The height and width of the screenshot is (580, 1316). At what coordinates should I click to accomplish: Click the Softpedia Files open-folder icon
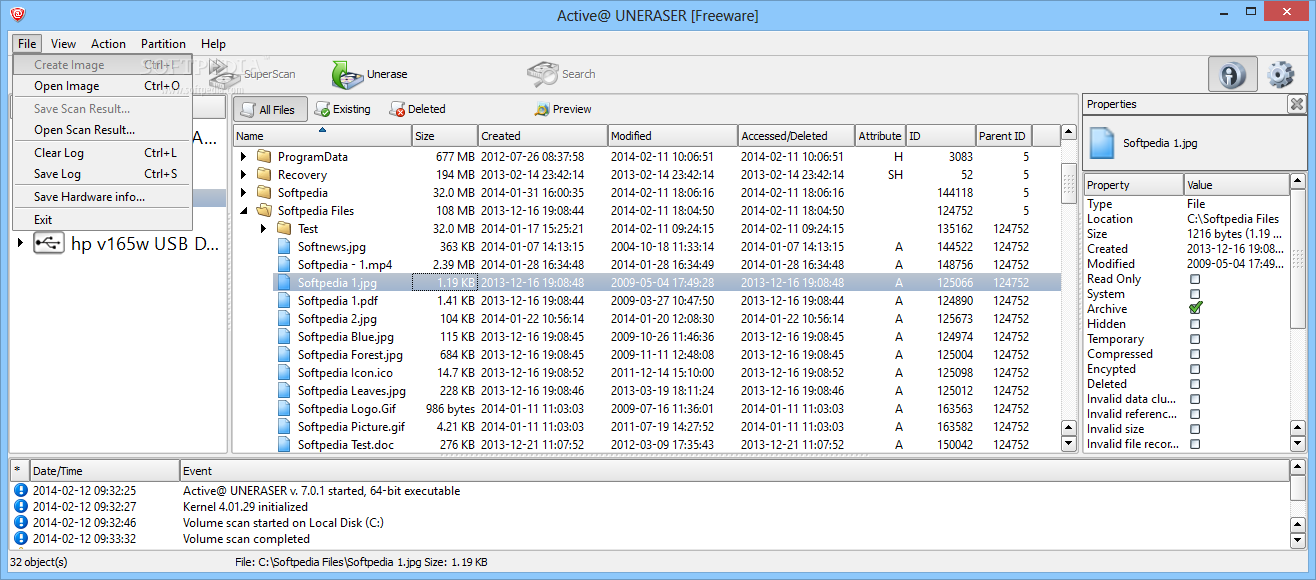coord(264,210)
